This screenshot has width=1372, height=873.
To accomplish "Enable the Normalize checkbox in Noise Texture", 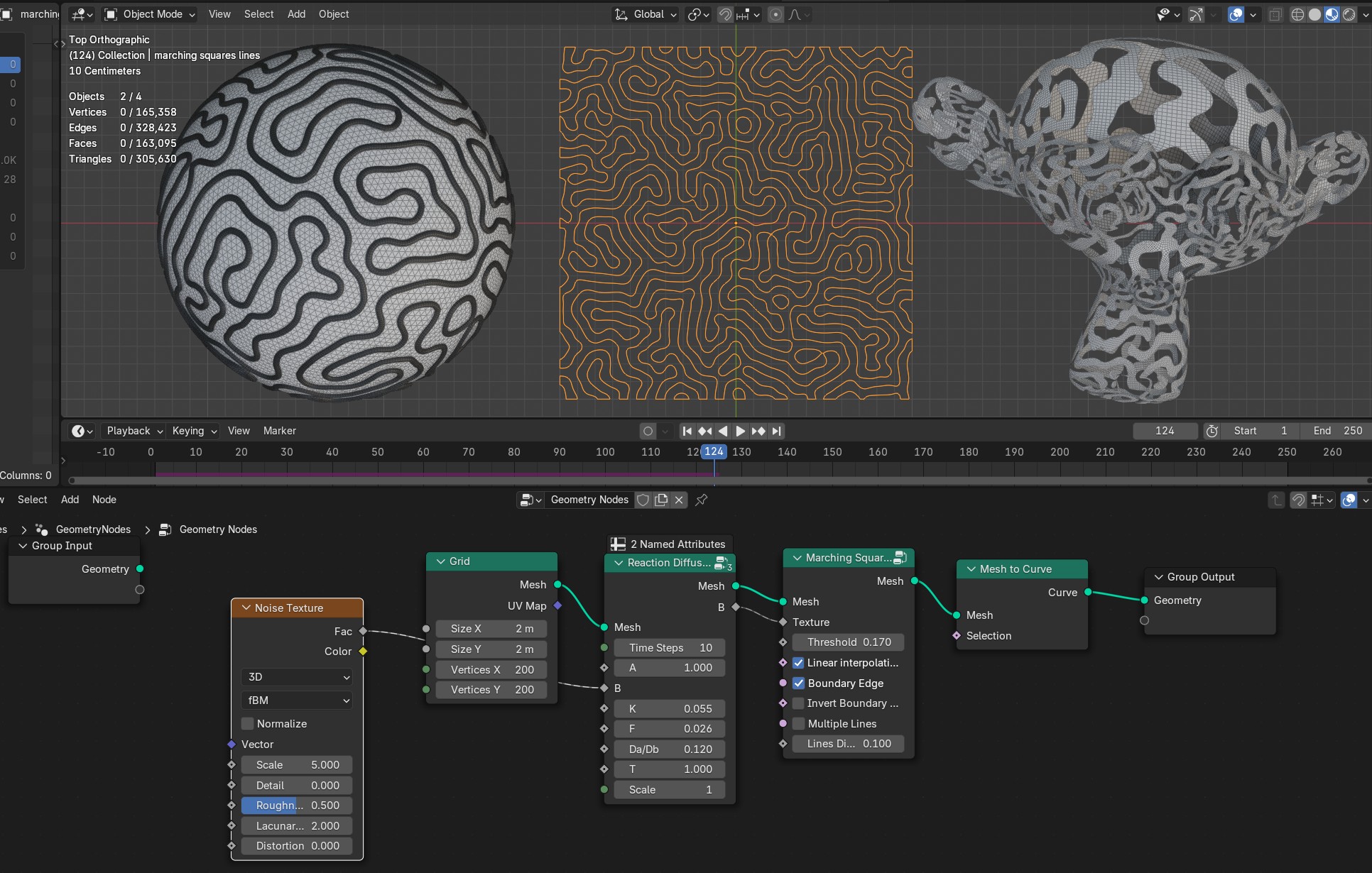I will coord(248,723).
